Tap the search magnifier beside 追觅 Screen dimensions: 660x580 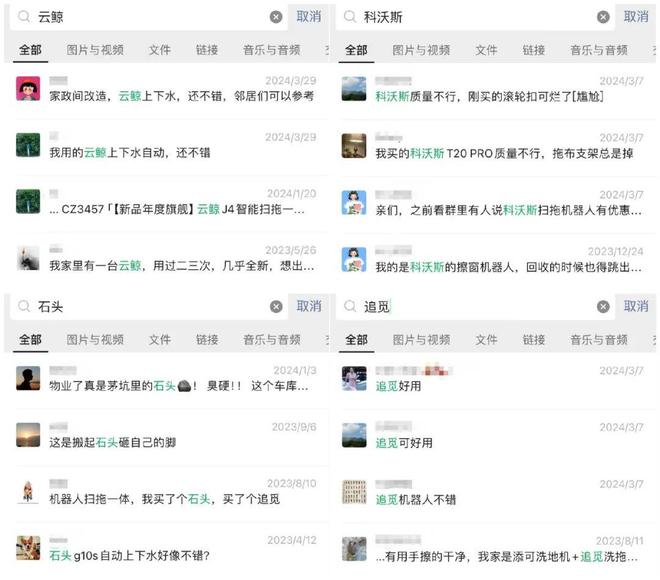point(350,306)
